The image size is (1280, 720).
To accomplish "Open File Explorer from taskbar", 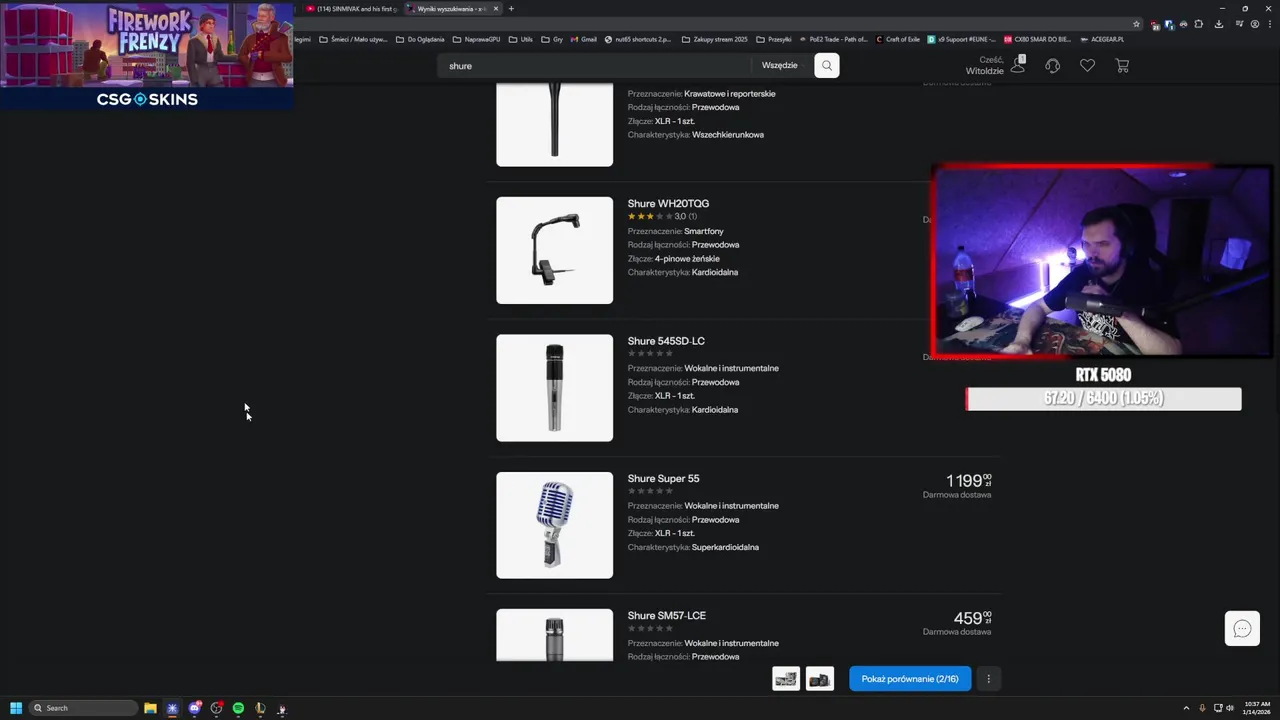I will (150, 708).
